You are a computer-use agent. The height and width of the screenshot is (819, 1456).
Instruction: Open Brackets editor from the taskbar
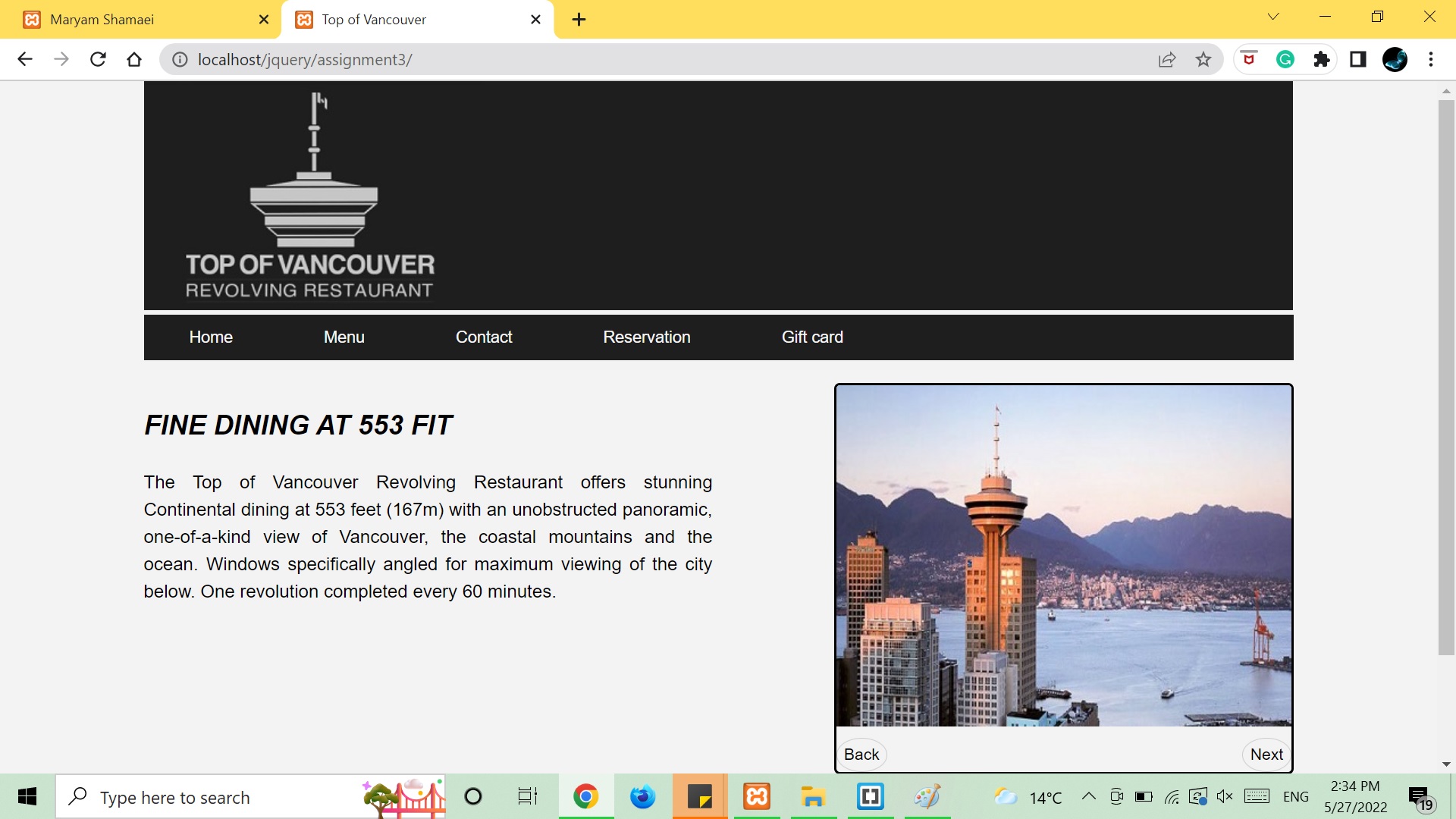[x=871, y=797]
